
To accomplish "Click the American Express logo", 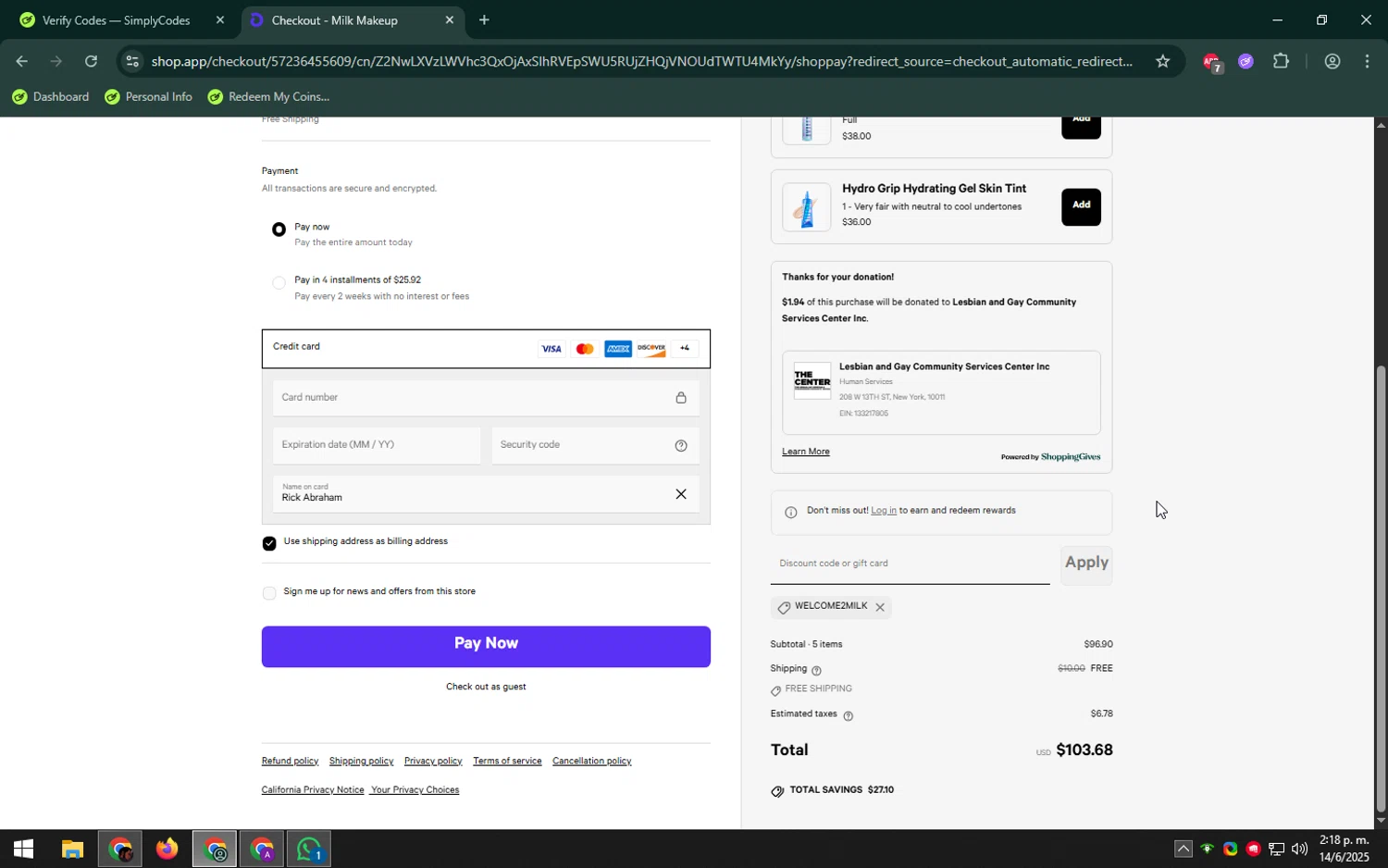I will (x=618, y=349).
